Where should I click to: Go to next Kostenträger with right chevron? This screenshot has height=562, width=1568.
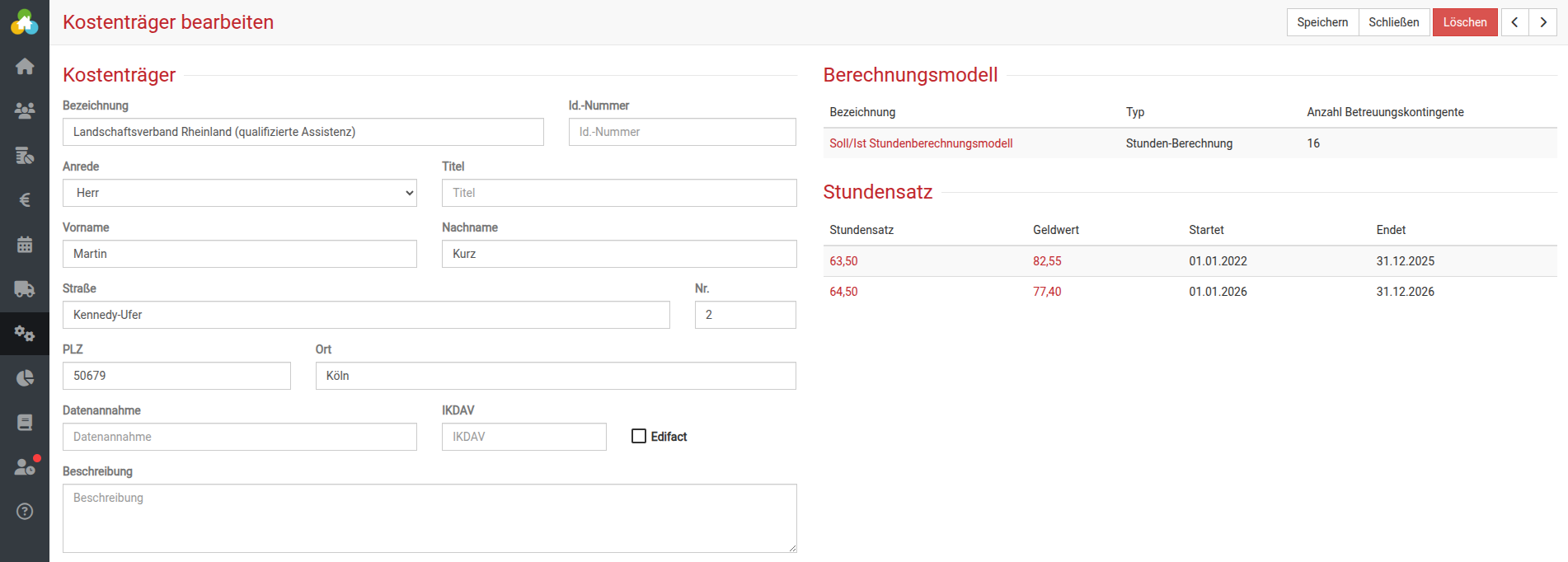pos(1543,22)
